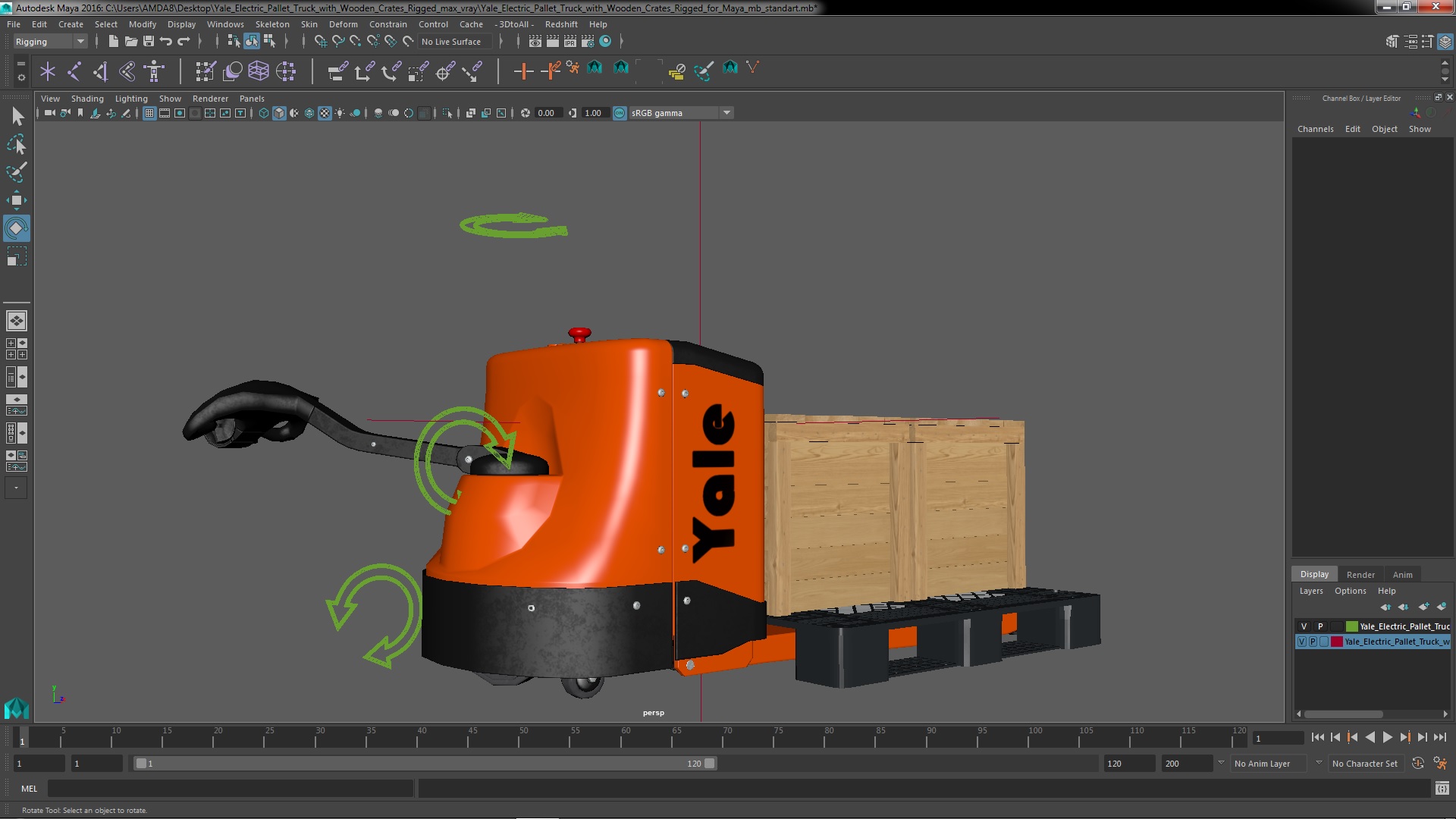Open the animation preferences running-figure icon
Image resolution: width=1456 pixels, height=819 pixels.
click(x=1440, y=764)
